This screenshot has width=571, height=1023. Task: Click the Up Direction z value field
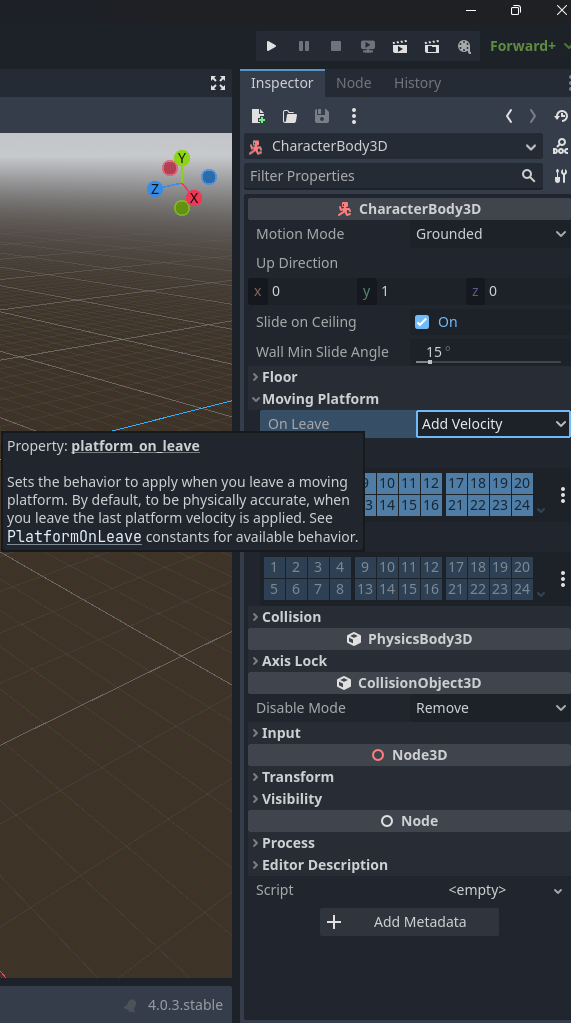click(519, 291)
